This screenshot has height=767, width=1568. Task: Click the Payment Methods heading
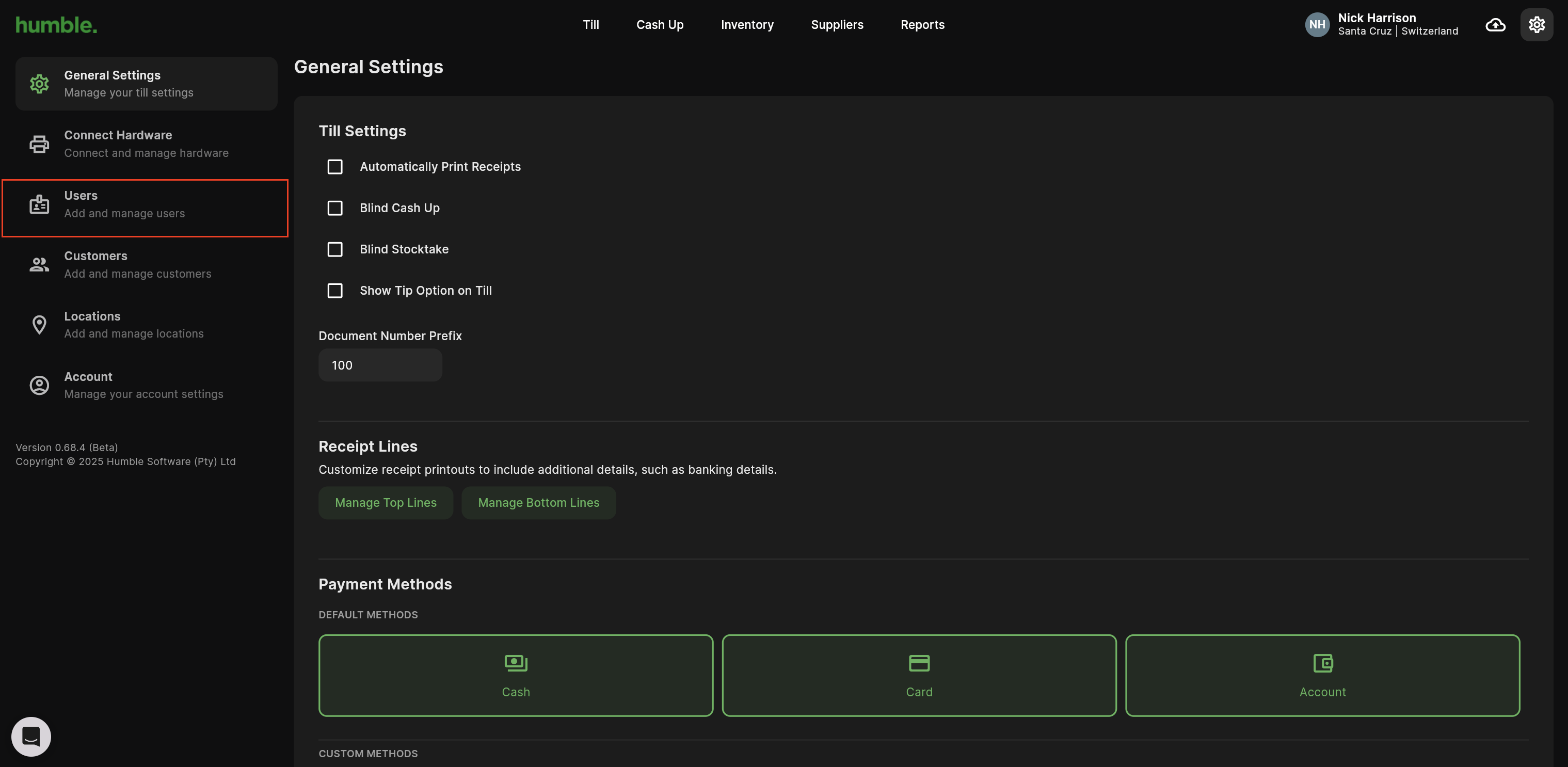click(385, 584)
